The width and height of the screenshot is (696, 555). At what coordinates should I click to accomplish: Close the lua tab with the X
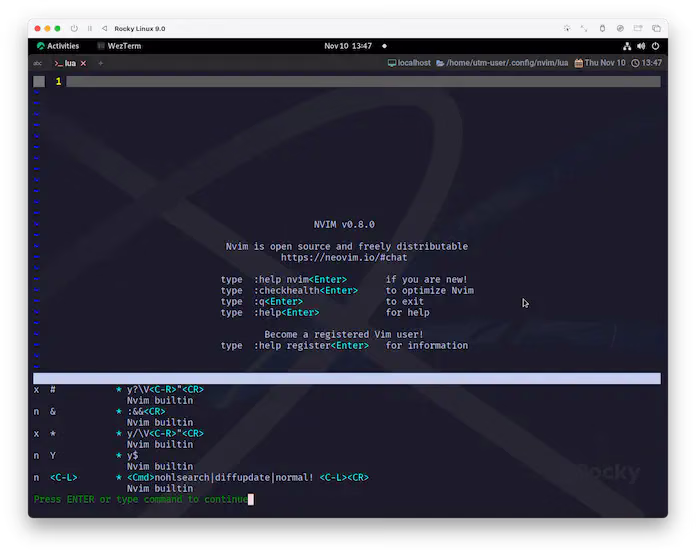pyautogui.click(x=83, y=63)
